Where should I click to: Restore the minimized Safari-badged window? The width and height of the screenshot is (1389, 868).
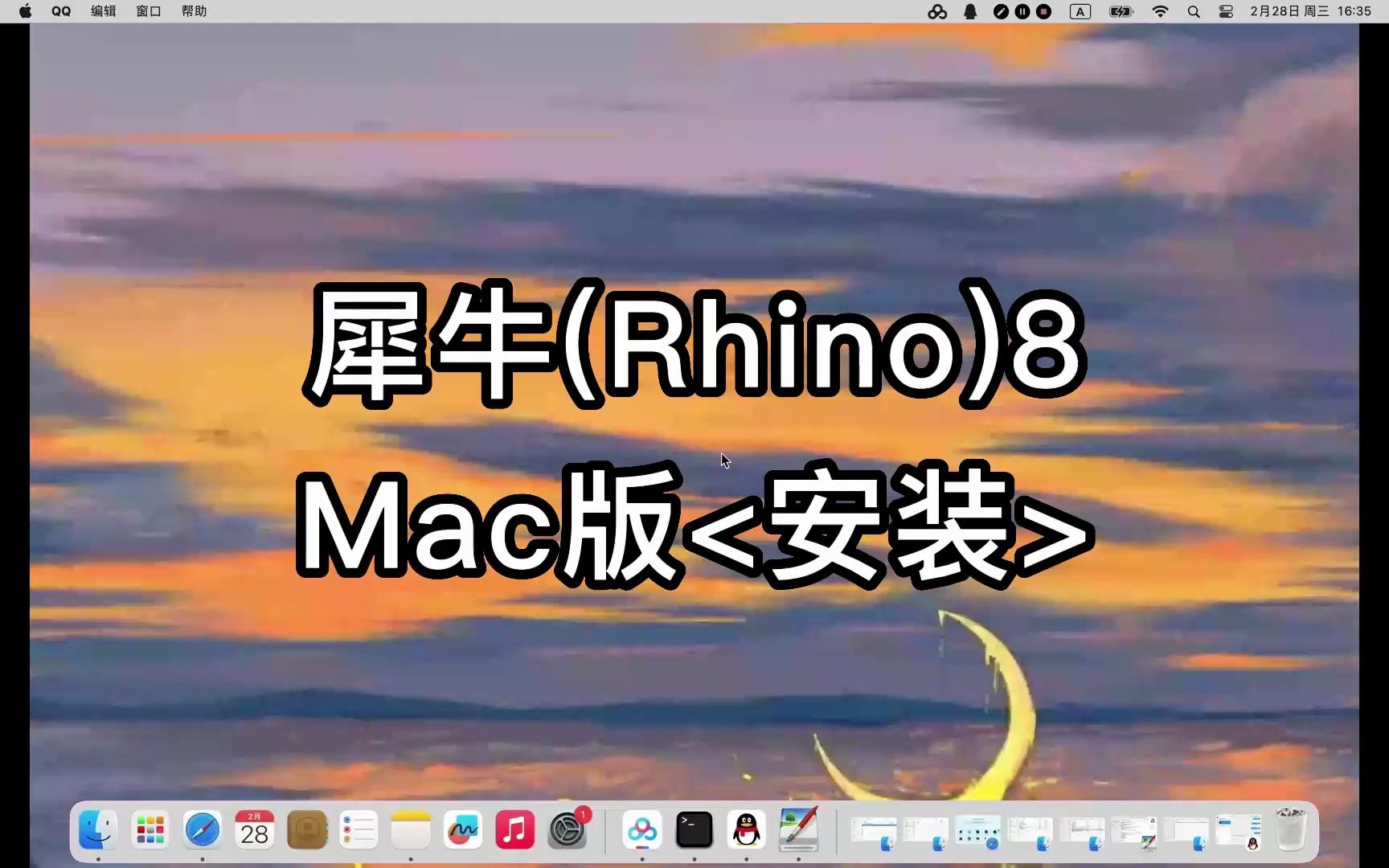[x=979, y=833]
